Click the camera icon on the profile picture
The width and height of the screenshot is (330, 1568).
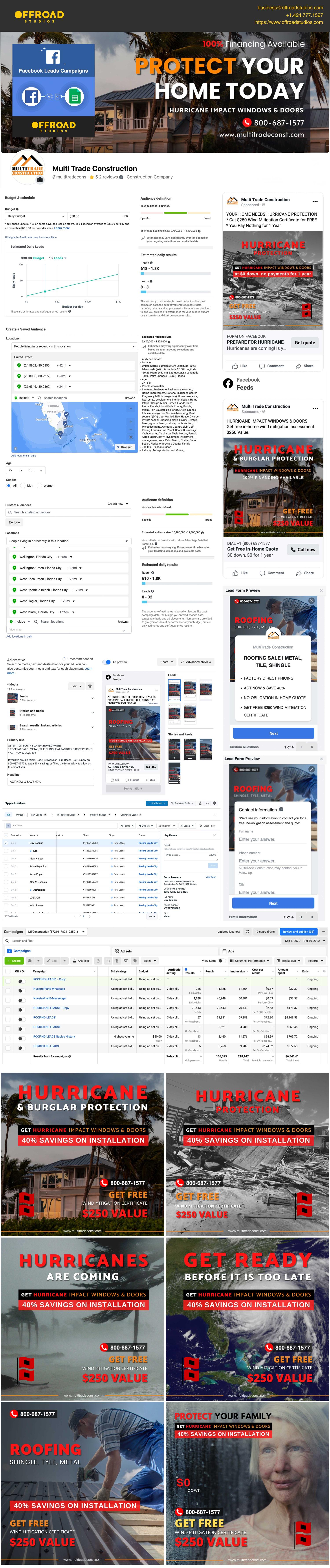coord(40,180)
